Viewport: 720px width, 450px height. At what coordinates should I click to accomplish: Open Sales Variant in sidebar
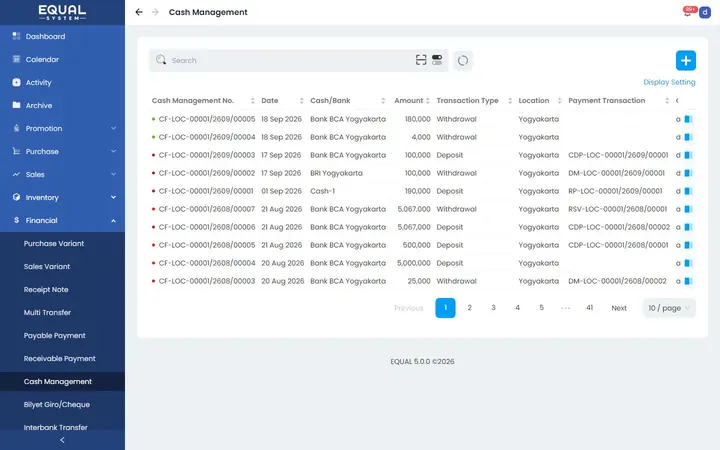pyautogui.click(x=47, y=266)
